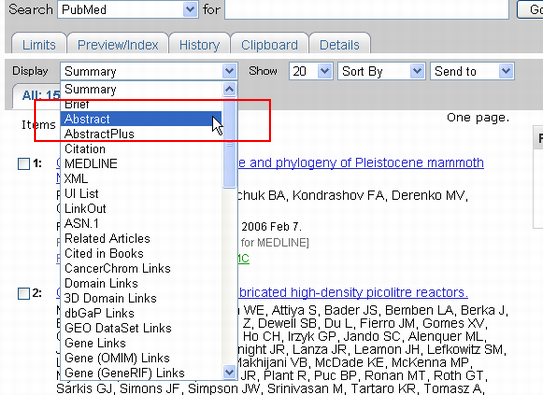This screenshot has width=543, height=395.
Task: Choose GEO DataSet Links option
Action: [141, 328]
